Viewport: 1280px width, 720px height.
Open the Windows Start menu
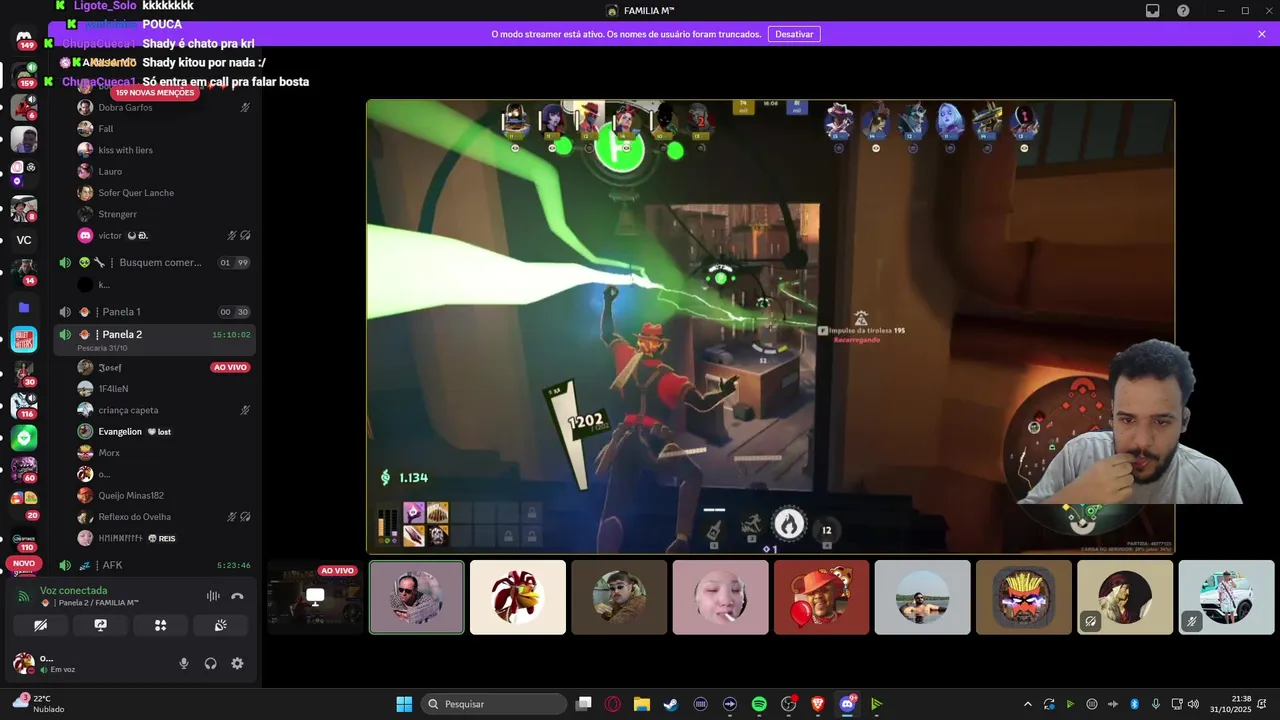coord(404,704)
